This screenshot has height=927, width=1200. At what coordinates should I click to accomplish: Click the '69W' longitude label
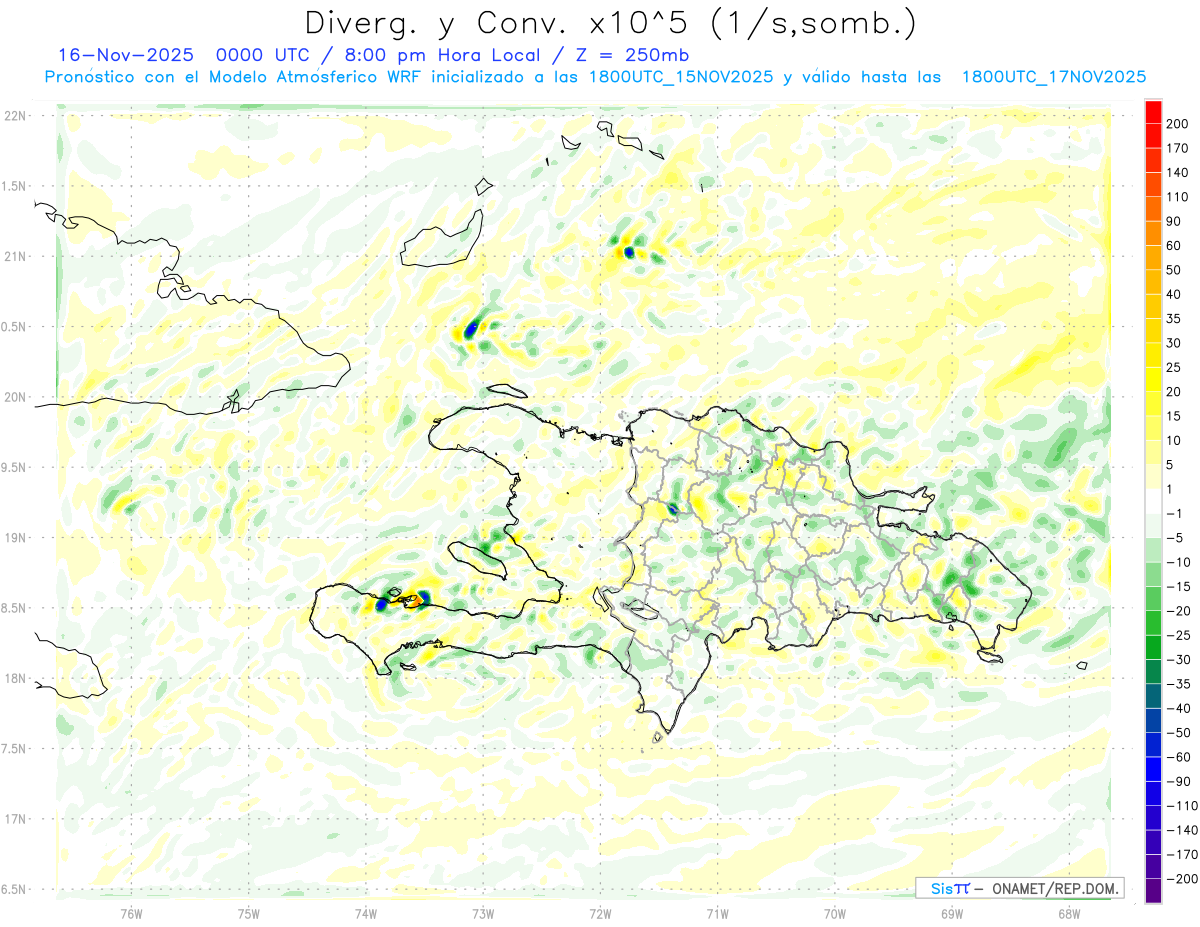[952, 914]
